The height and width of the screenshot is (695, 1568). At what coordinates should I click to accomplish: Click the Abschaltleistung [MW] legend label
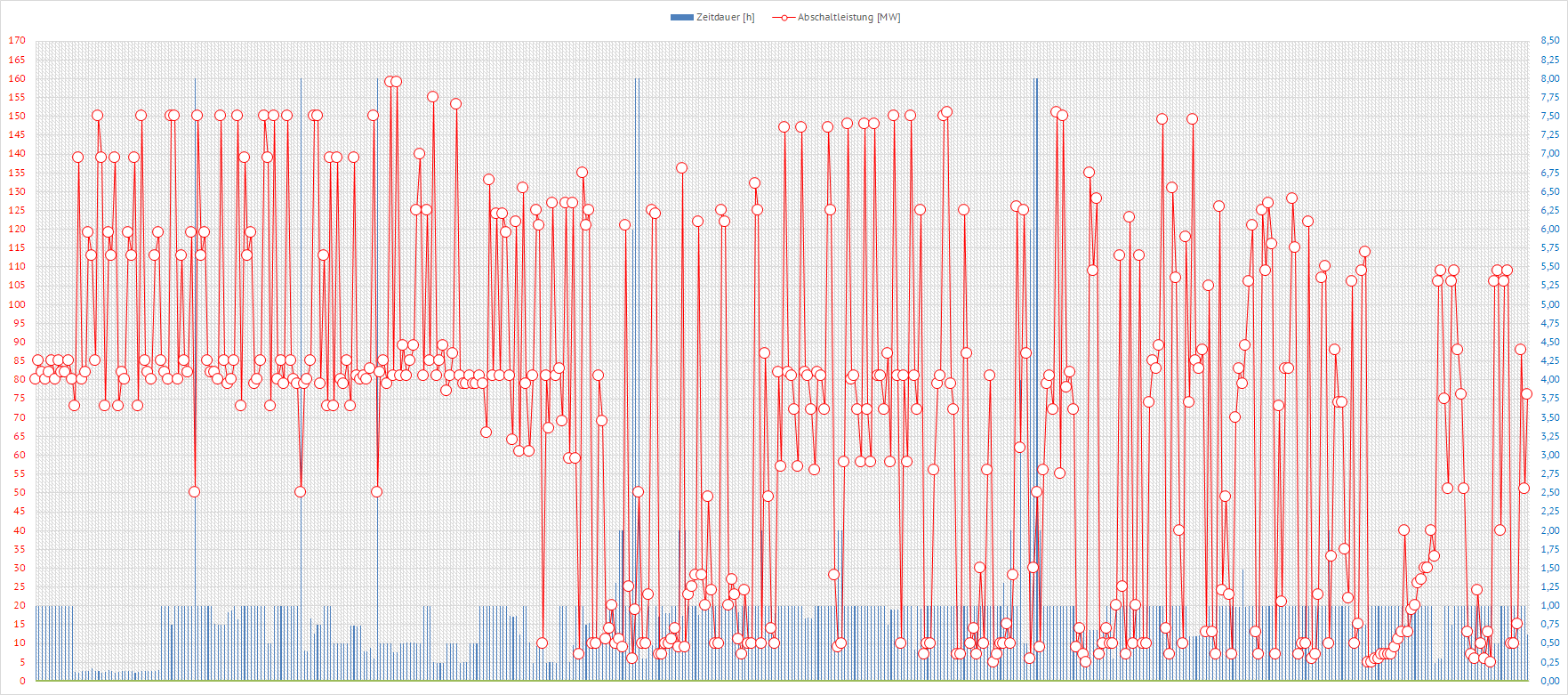pyautogui.click(x=848, y=18)
